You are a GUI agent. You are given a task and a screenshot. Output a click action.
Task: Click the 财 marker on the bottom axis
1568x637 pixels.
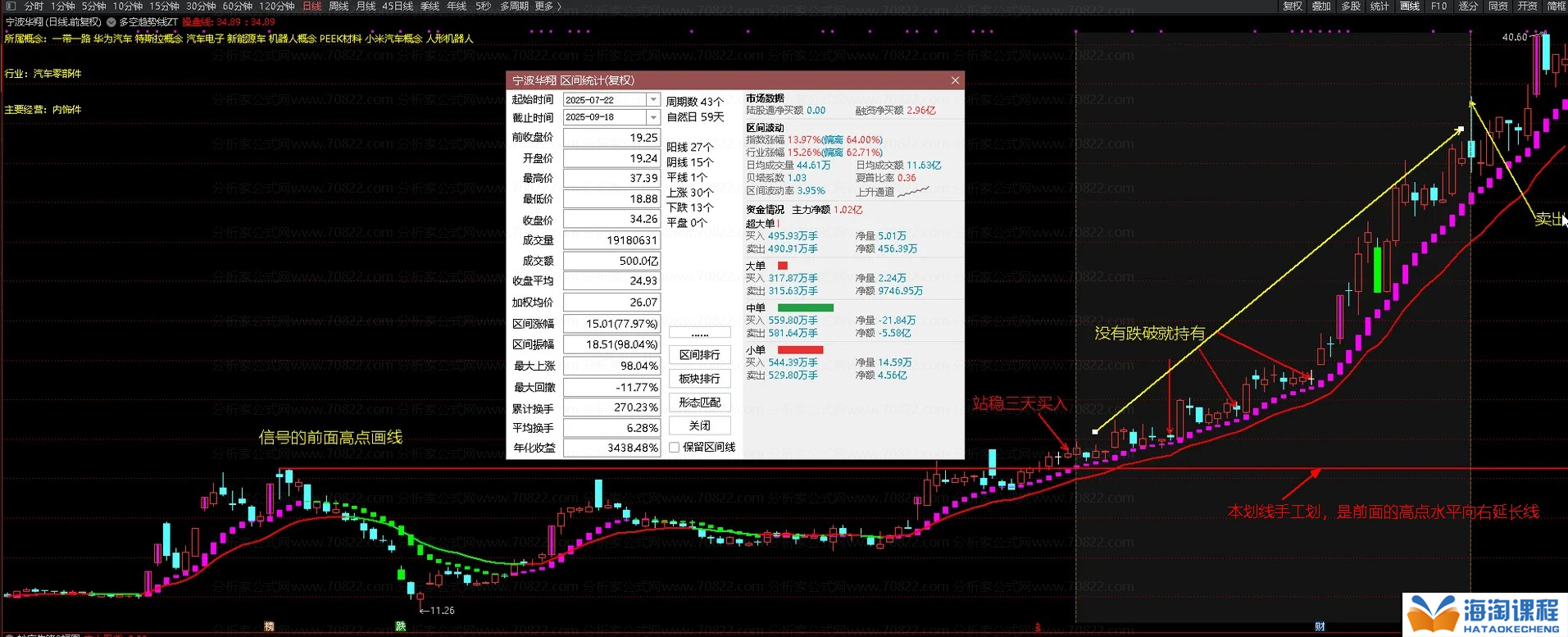1320,626
